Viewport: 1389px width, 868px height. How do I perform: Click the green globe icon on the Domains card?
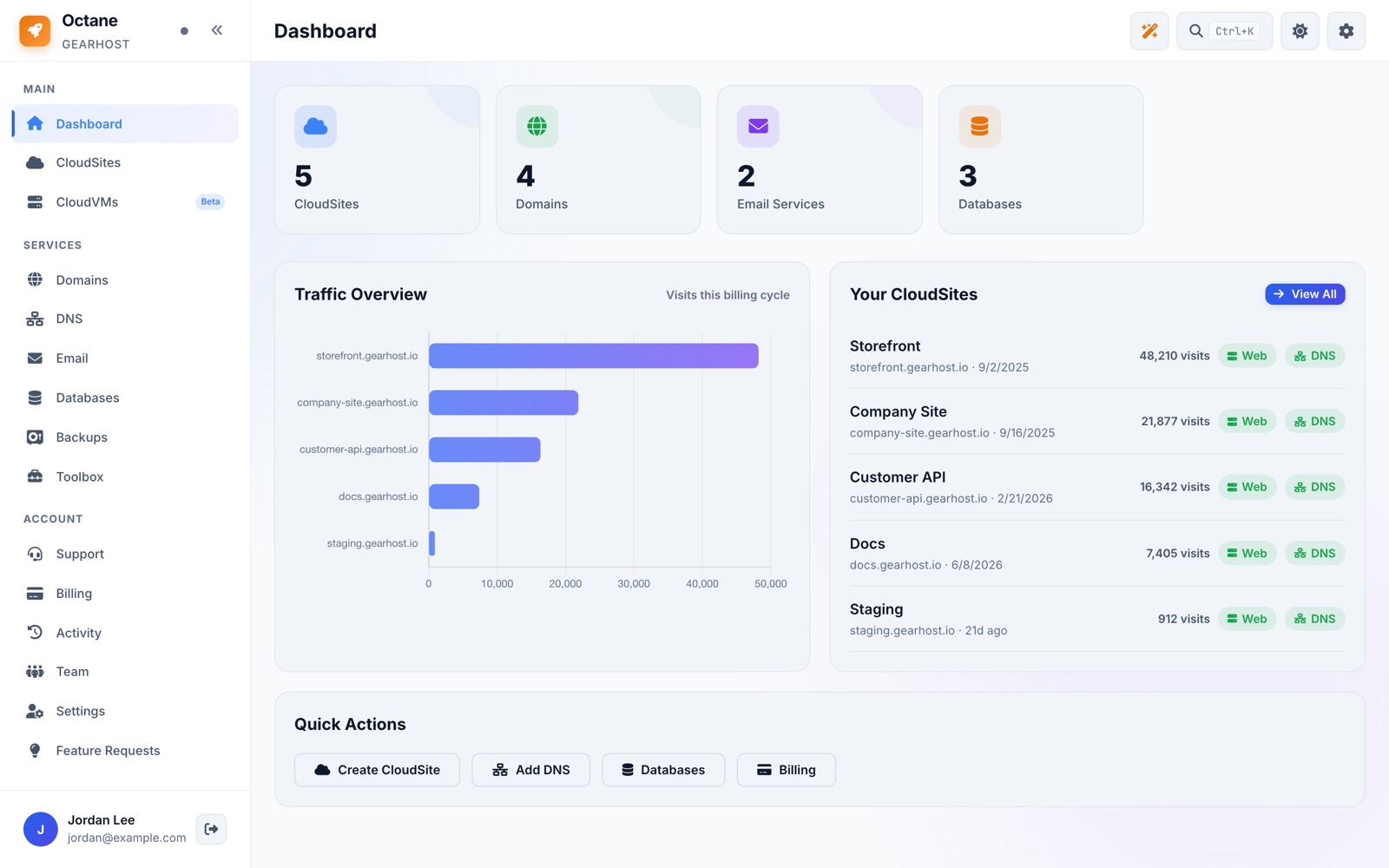point(537,127)
